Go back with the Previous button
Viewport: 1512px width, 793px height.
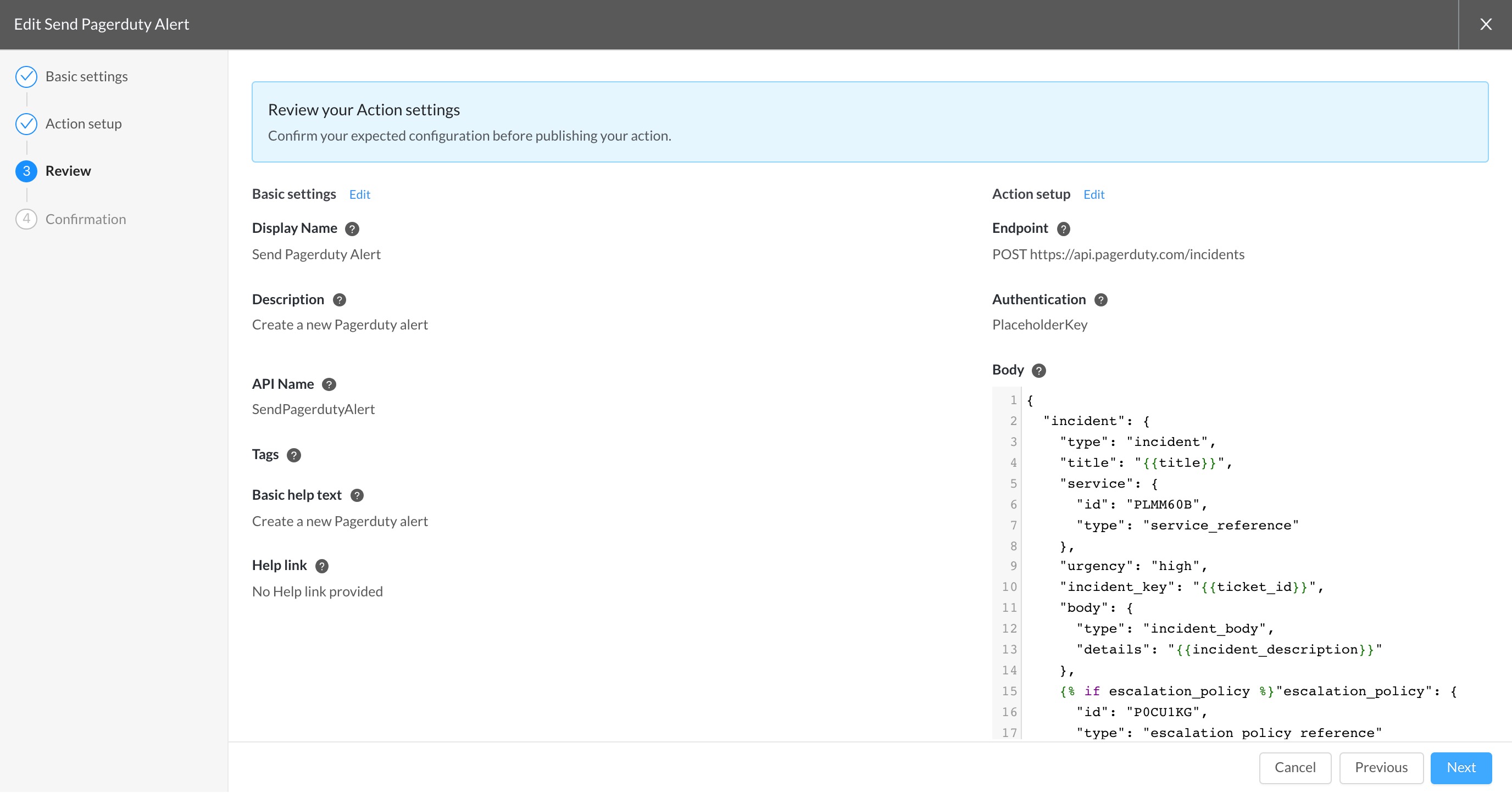tap(1381, 768)
